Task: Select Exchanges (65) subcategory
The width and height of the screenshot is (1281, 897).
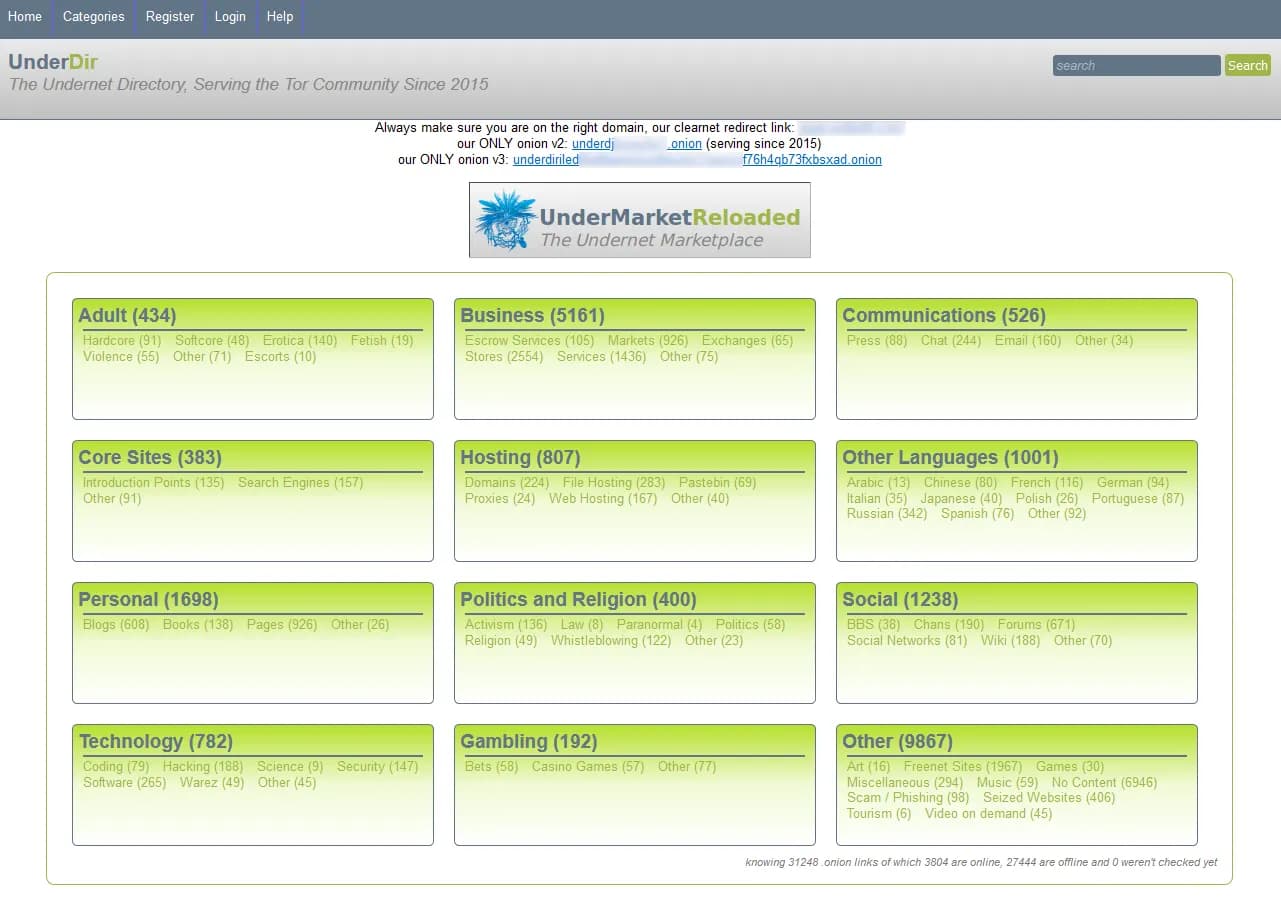Action: tap(747, 341)
